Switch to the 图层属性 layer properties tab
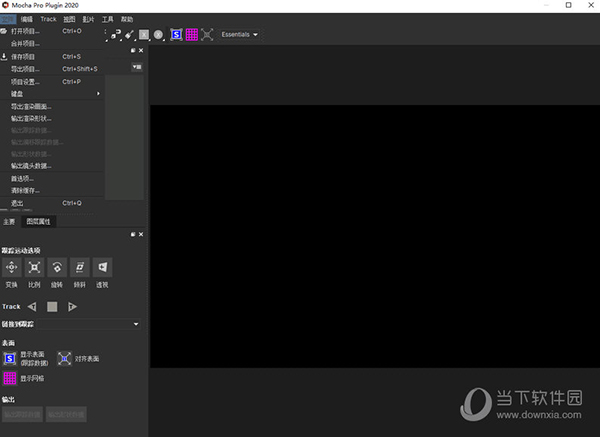 [x=38, y=222]
